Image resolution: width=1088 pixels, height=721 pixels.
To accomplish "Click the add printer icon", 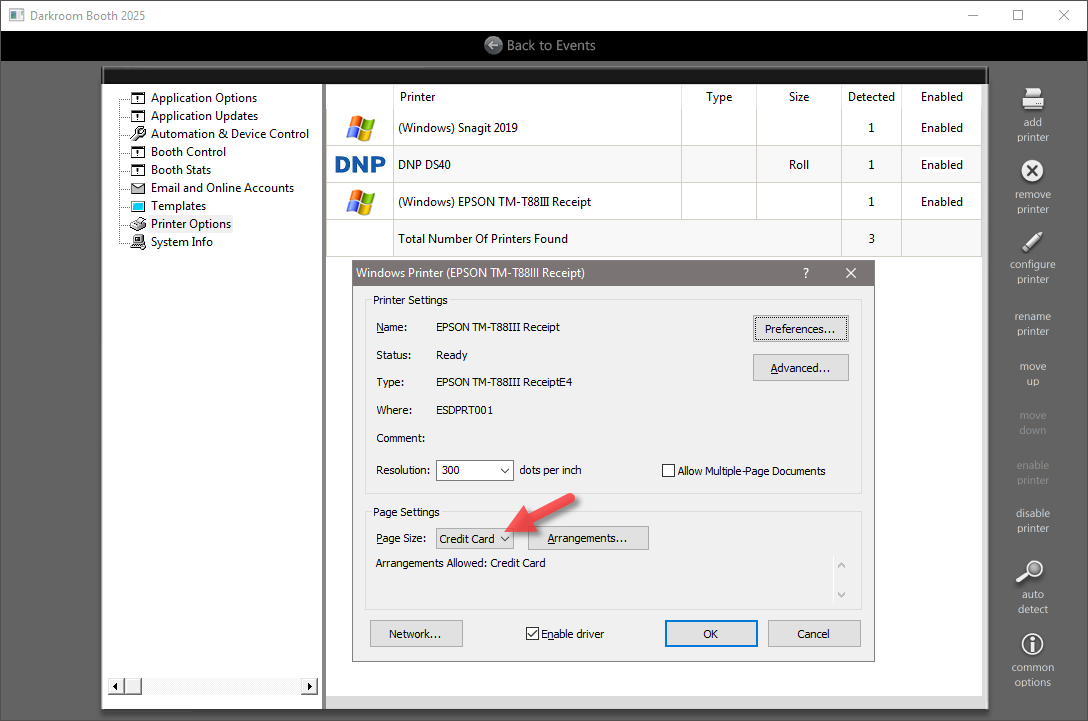I will pos(1032,100).
